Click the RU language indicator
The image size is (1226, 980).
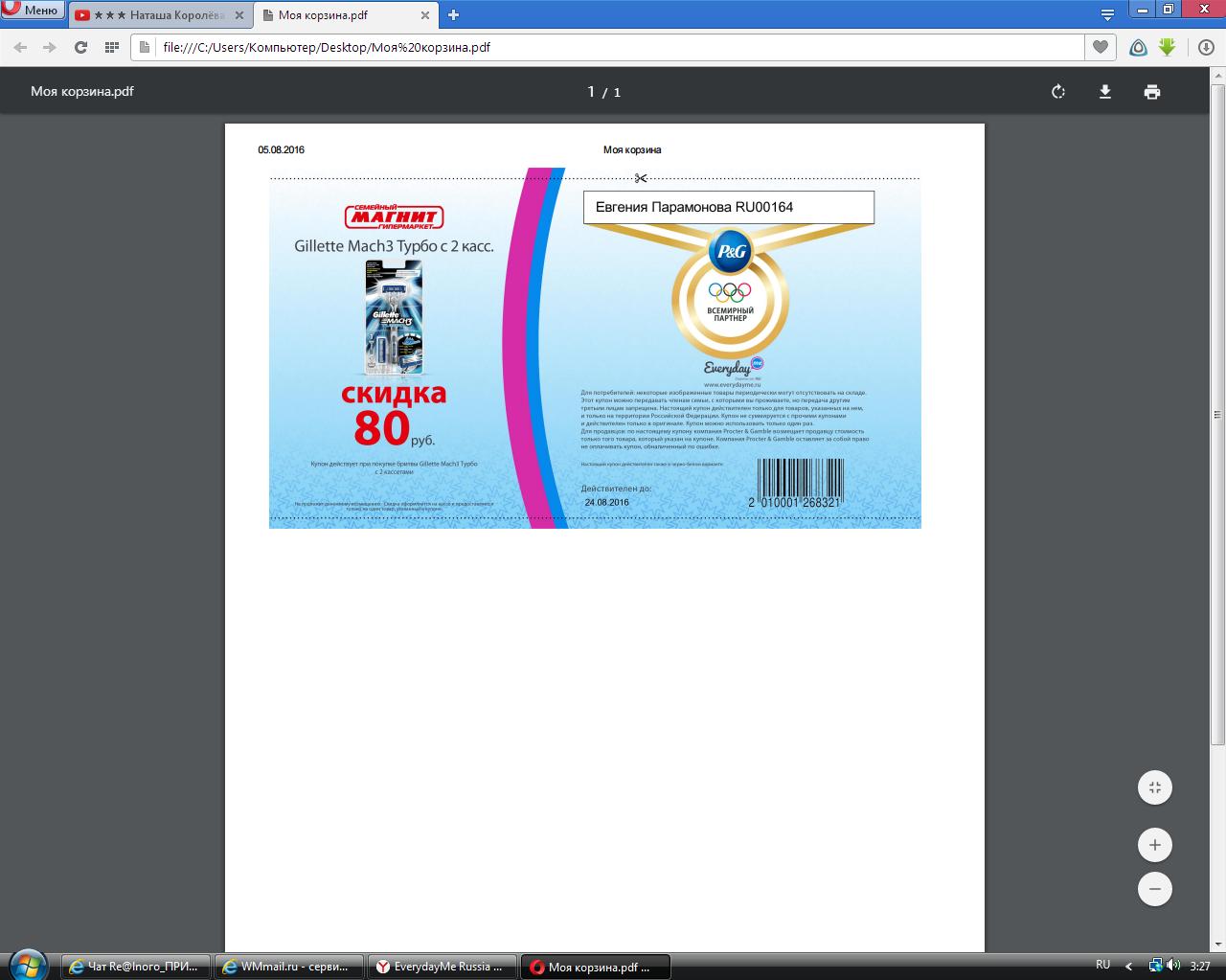point(1102,965)
